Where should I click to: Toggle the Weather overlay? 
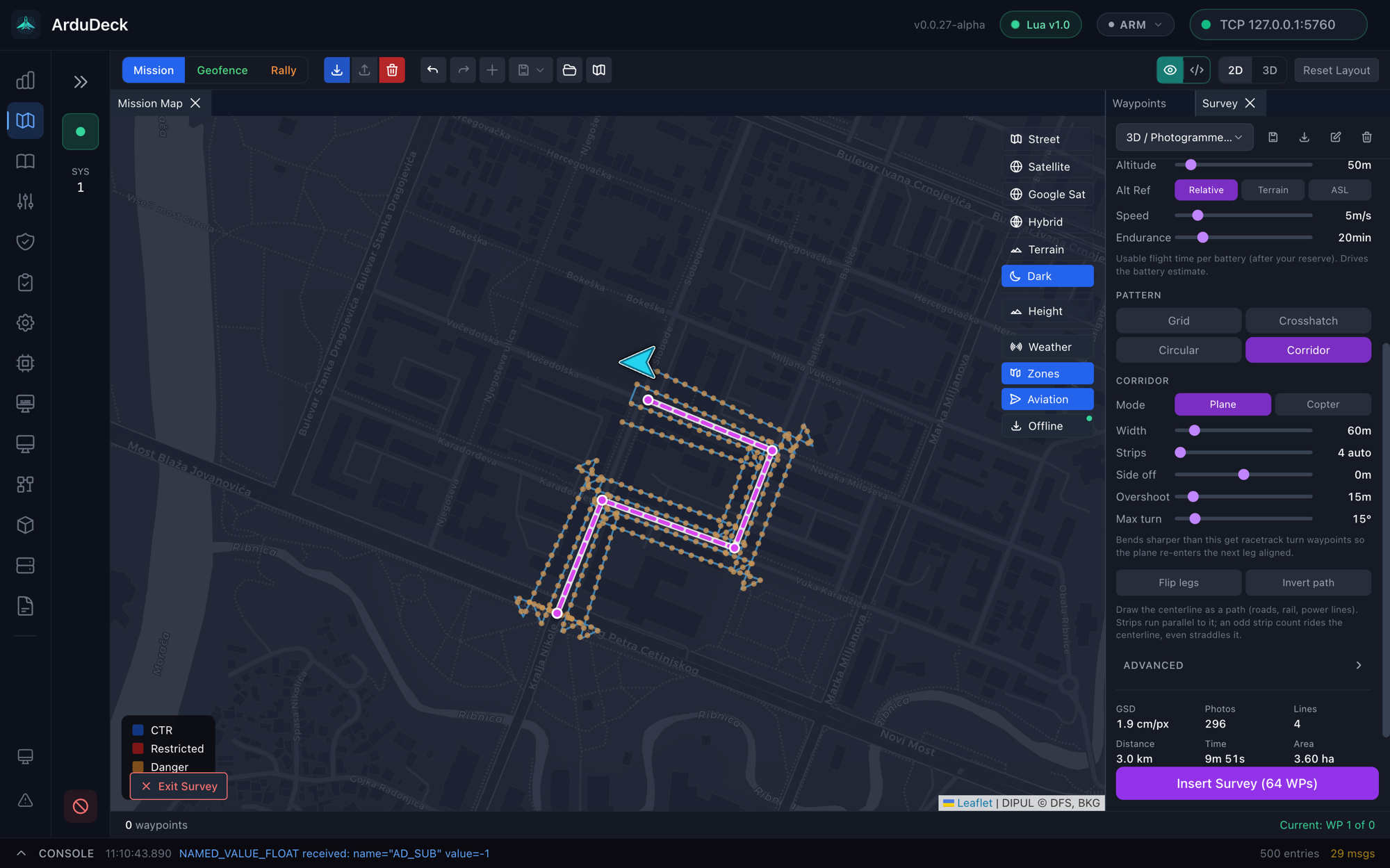(1047, 347)
